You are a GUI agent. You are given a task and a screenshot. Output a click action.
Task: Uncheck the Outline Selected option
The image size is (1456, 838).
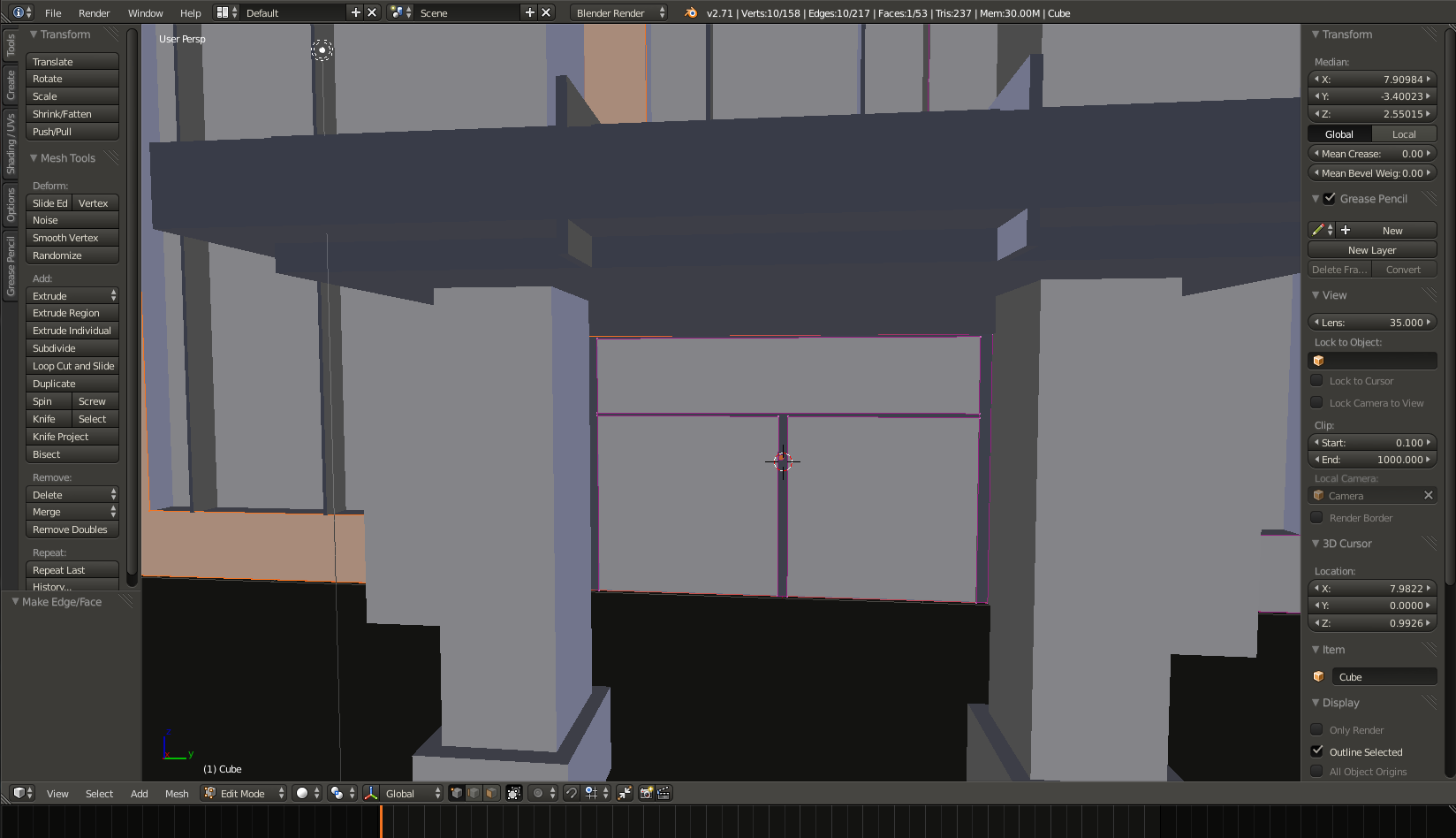click(1316, 751)
